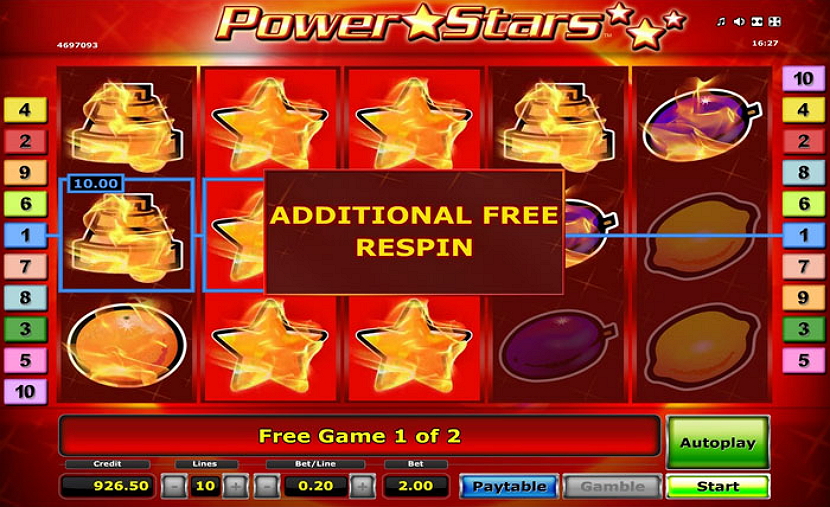Viewport: 830px width, 507px height.
Task: Decrease Bet/Line with the minus button
Action: [267, 486]
